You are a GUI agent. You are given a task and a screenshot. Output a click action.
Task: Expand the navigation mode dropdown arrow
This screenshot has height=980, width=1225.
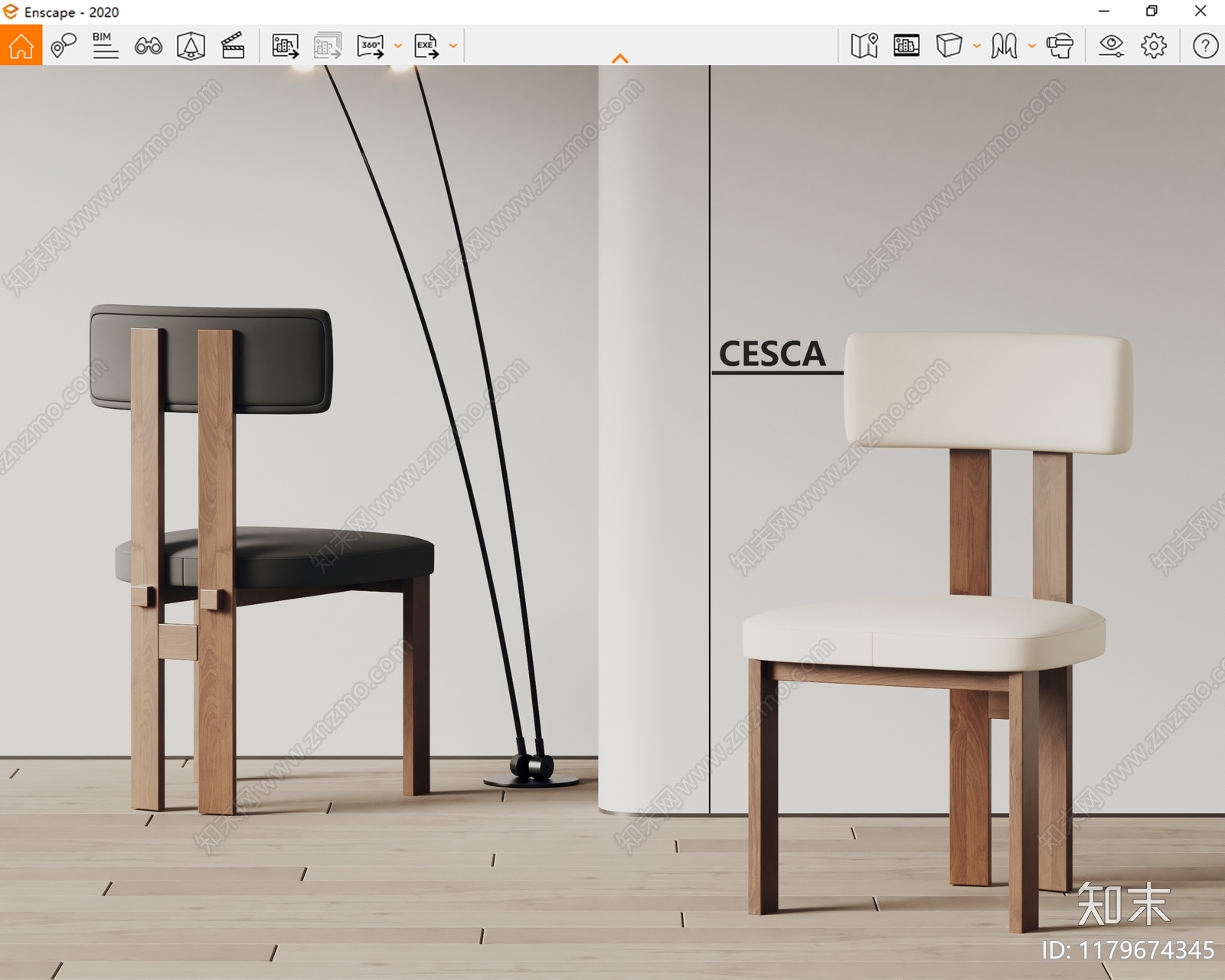(x=1032, y=46)
